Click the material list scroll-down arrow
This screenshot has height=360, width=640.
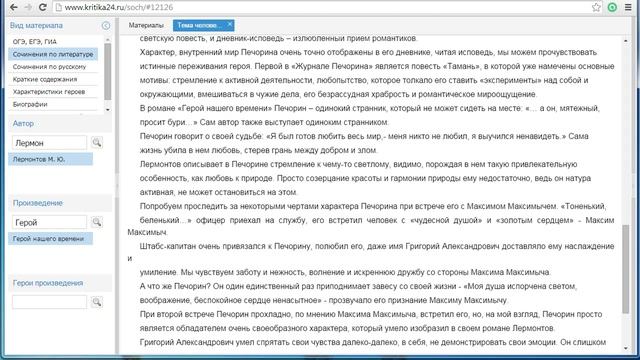coord(108,109)
